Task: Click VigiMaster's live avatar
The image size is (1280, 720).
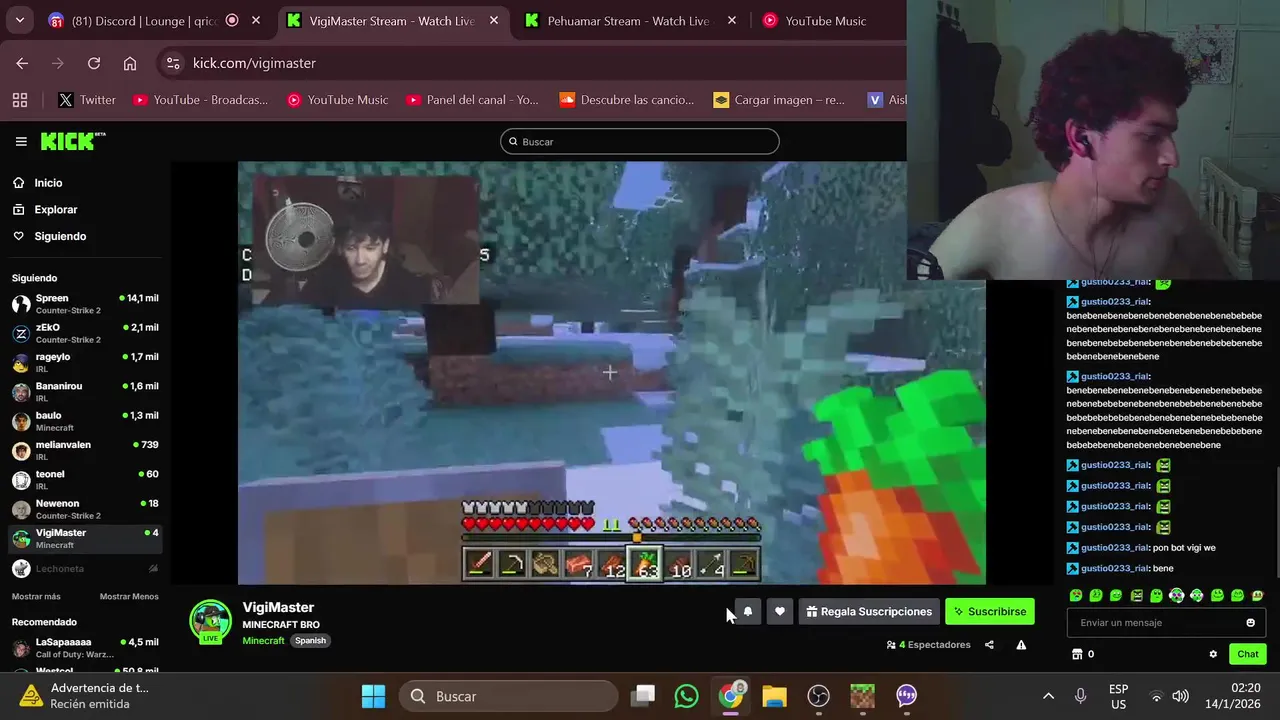Action: click(211, 621)
